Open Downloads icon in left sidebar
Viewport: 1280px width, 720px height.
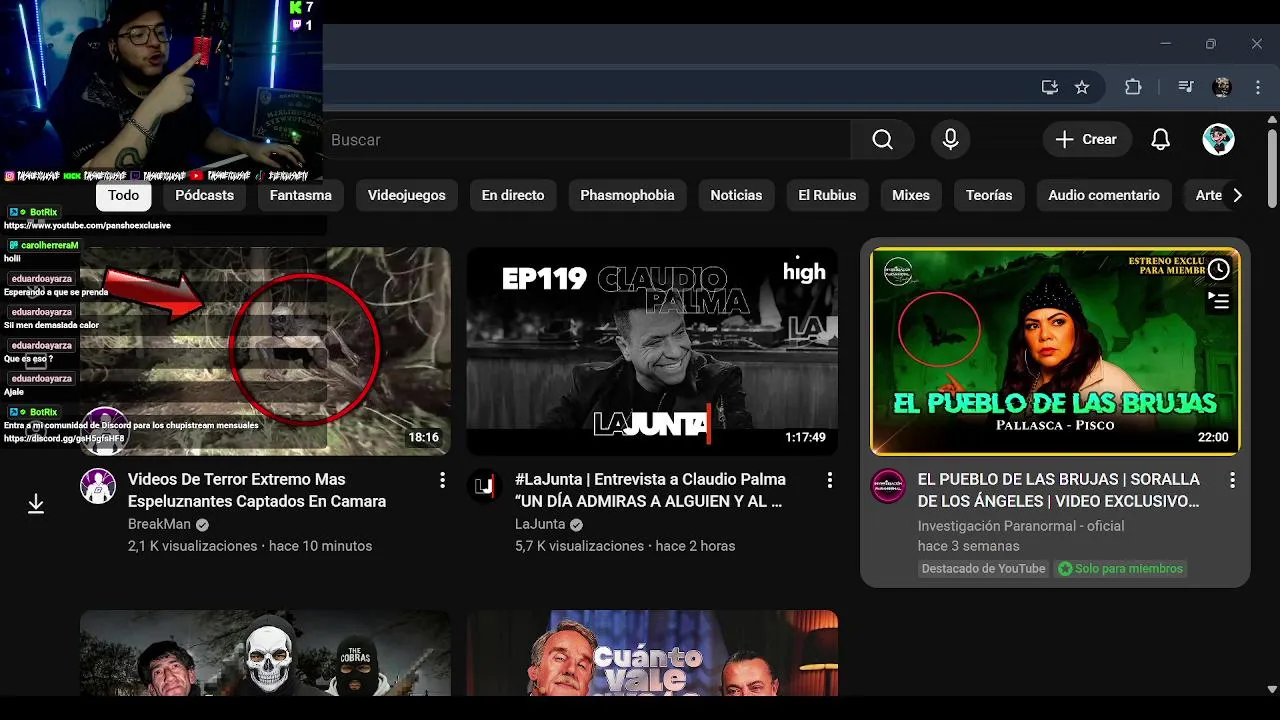(36, 504)
